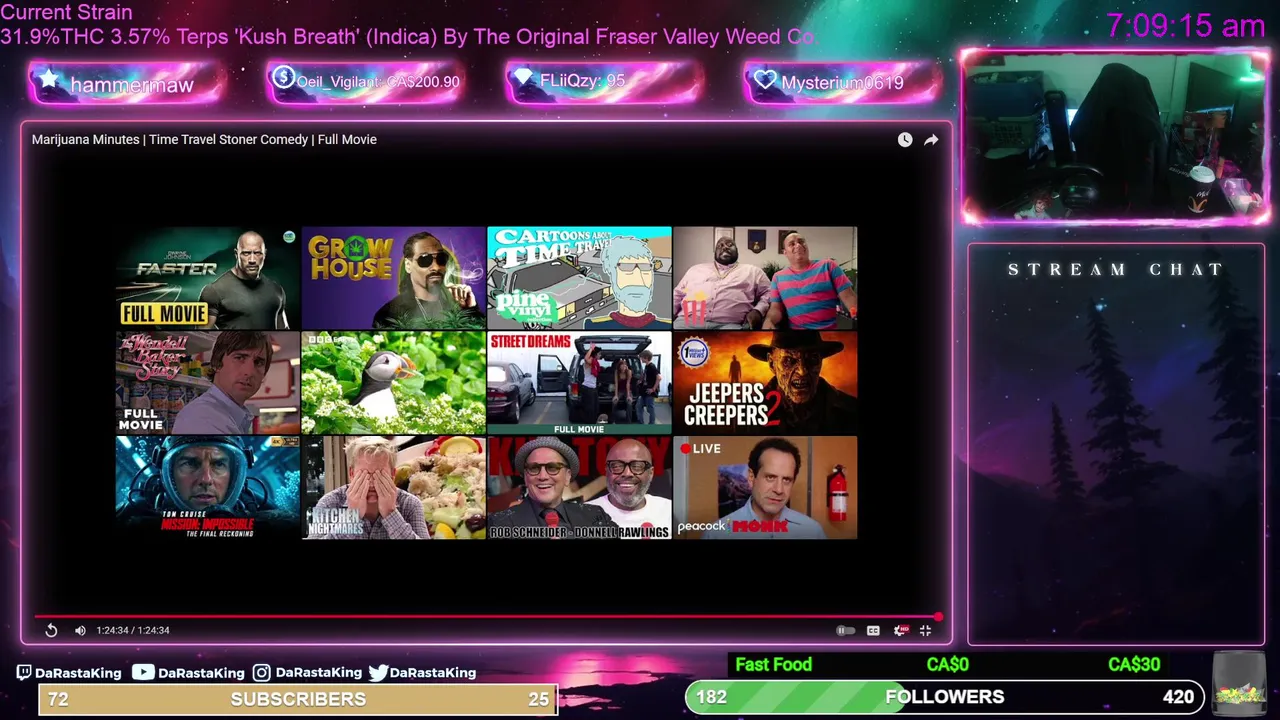Click the Subscribers goal bar
The width and height of the screenshot is (1280, 720).
click(298, 699)
